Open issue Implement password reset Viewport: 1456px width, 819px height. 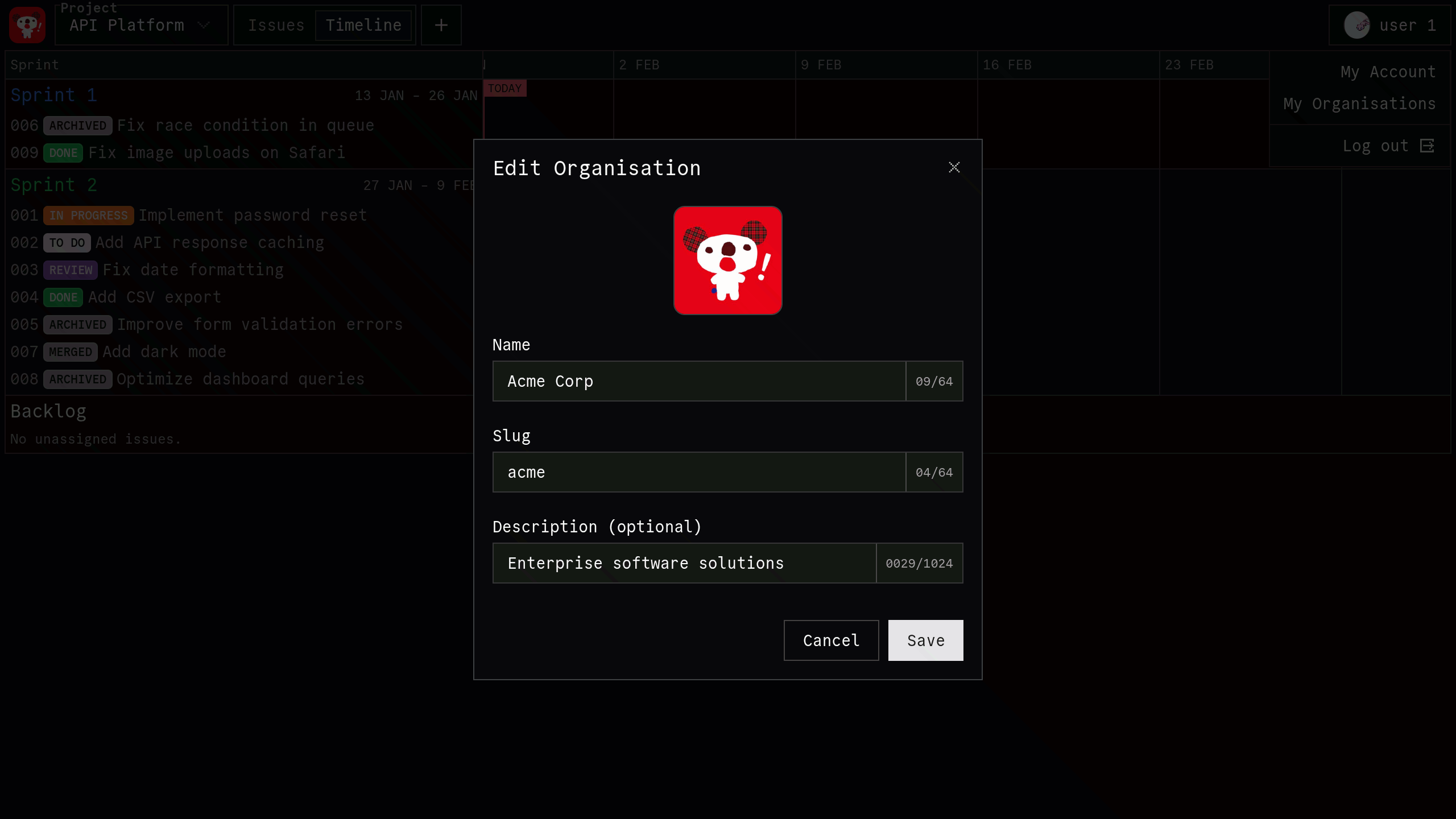tap(253, 216)
